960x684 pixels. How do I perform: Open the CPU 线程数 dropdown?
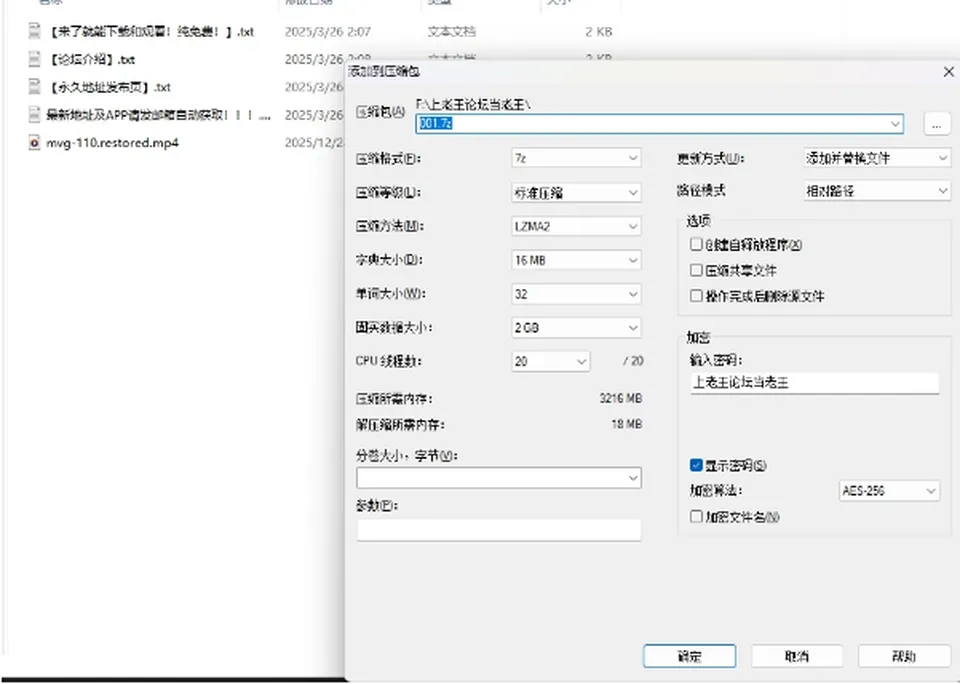(550, 361)
